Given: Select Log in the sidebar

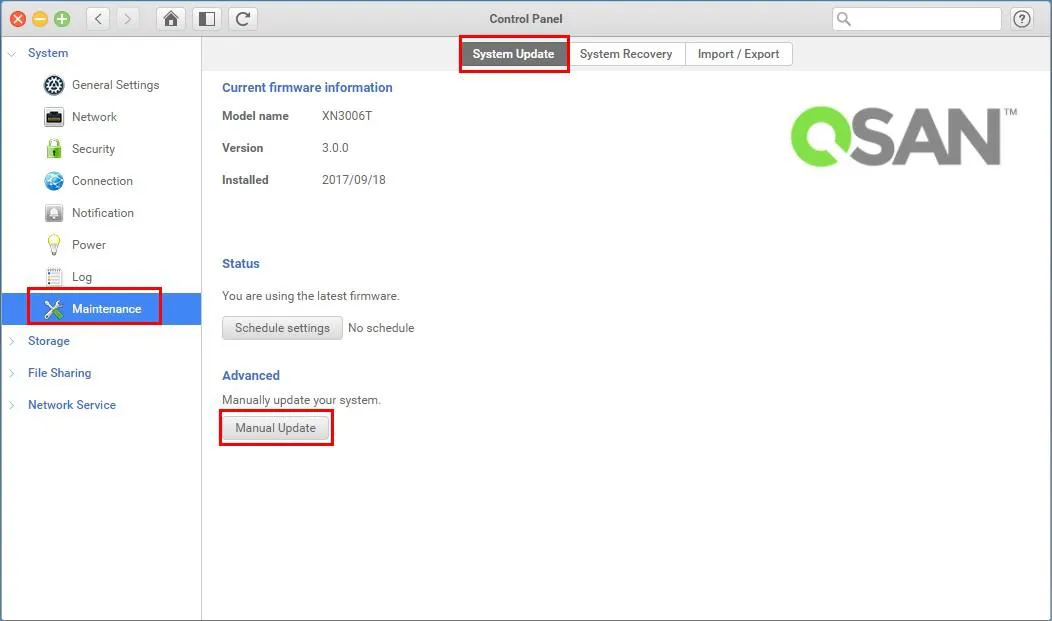Looking at the screenshot, I should (82, 277).
